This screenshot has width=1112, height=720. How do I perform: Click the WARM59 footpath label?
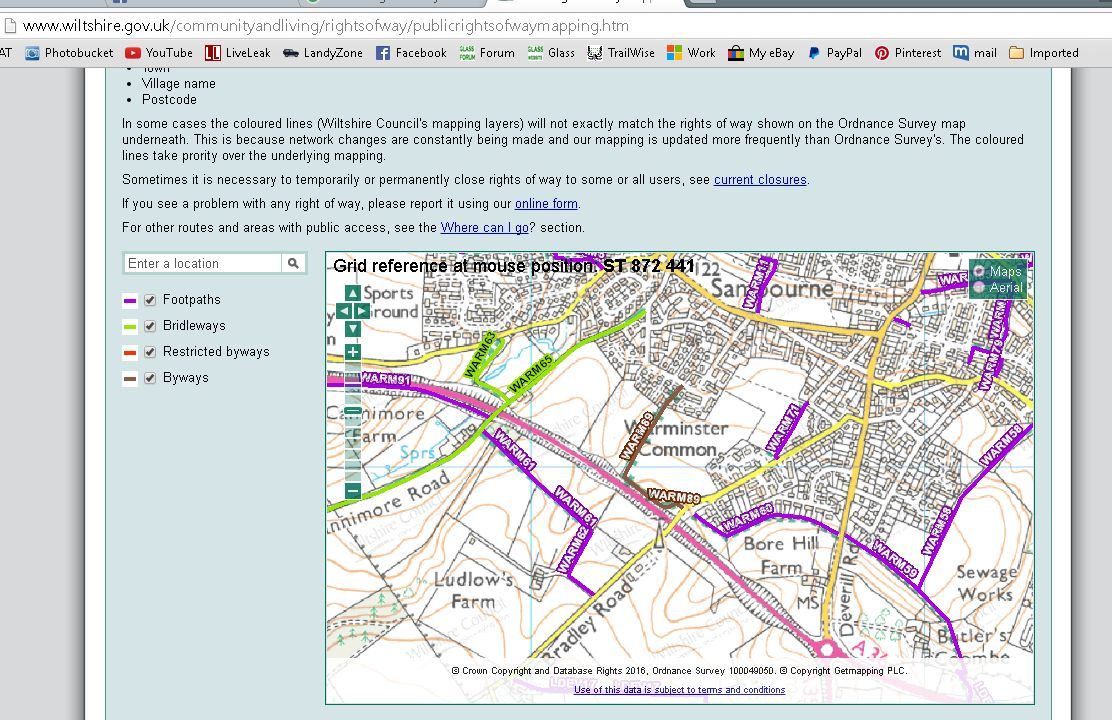[x=895, y=560]
